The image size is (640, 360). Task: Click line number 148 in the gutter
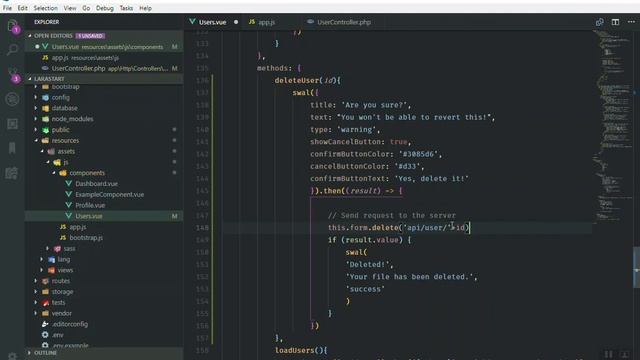(202, 228)
